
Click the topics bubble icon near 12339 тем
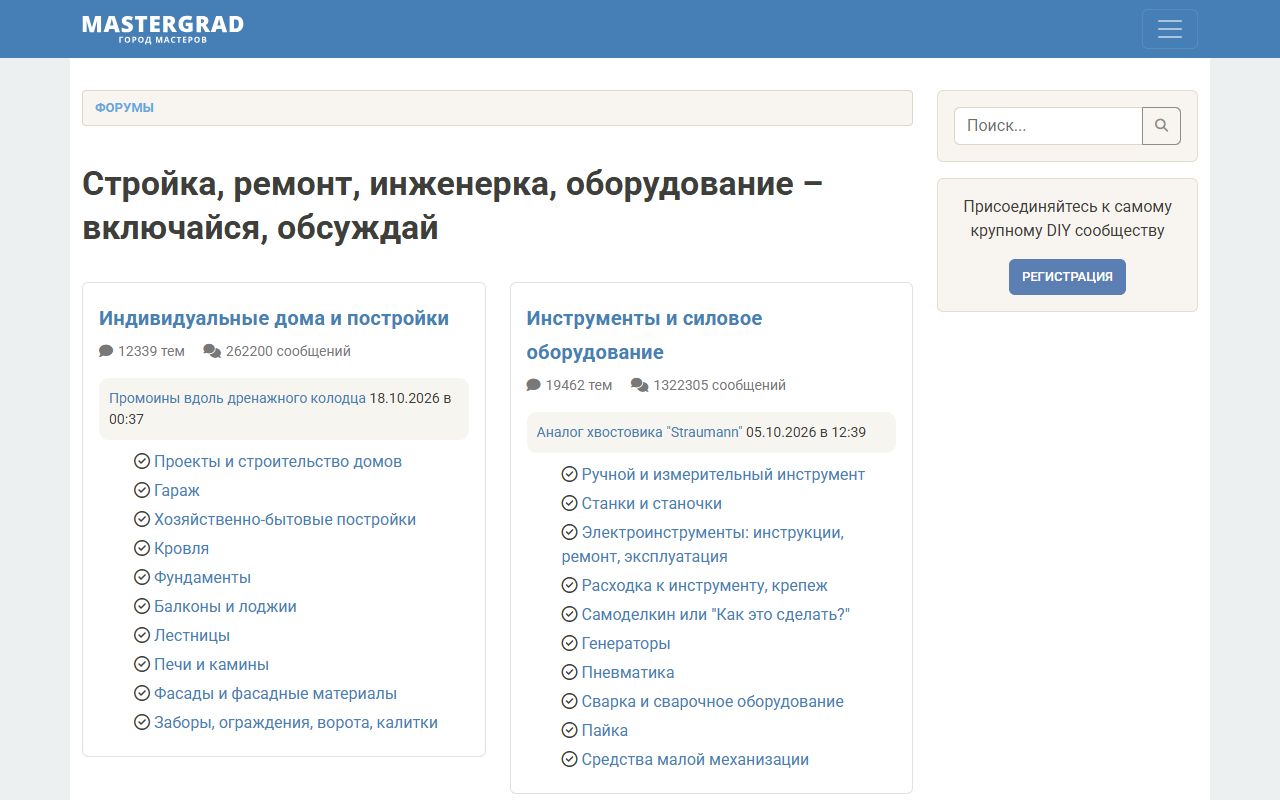106,351
